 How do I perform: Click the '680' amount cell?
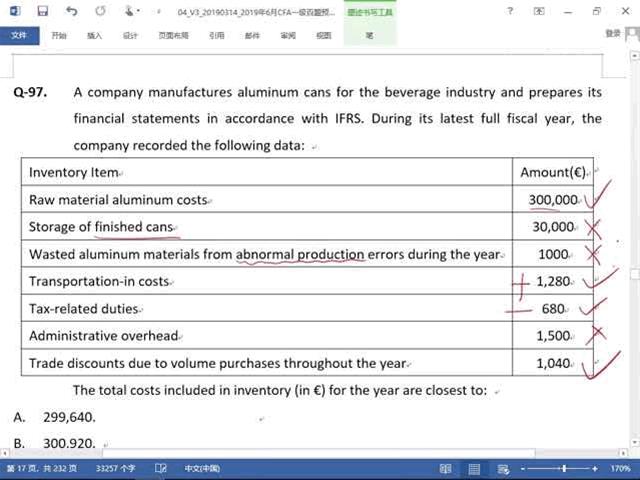pos(553,309)
